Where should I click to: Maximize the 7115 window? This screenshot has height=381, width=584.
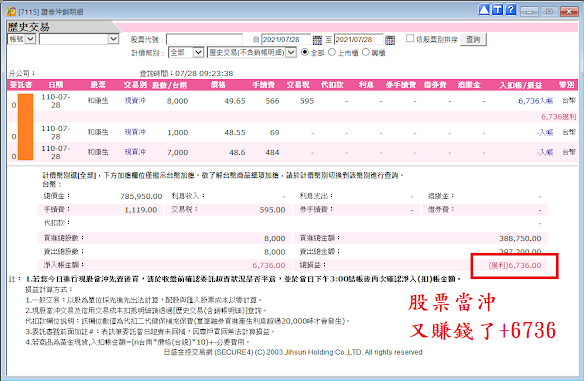[x=549, y=11]
